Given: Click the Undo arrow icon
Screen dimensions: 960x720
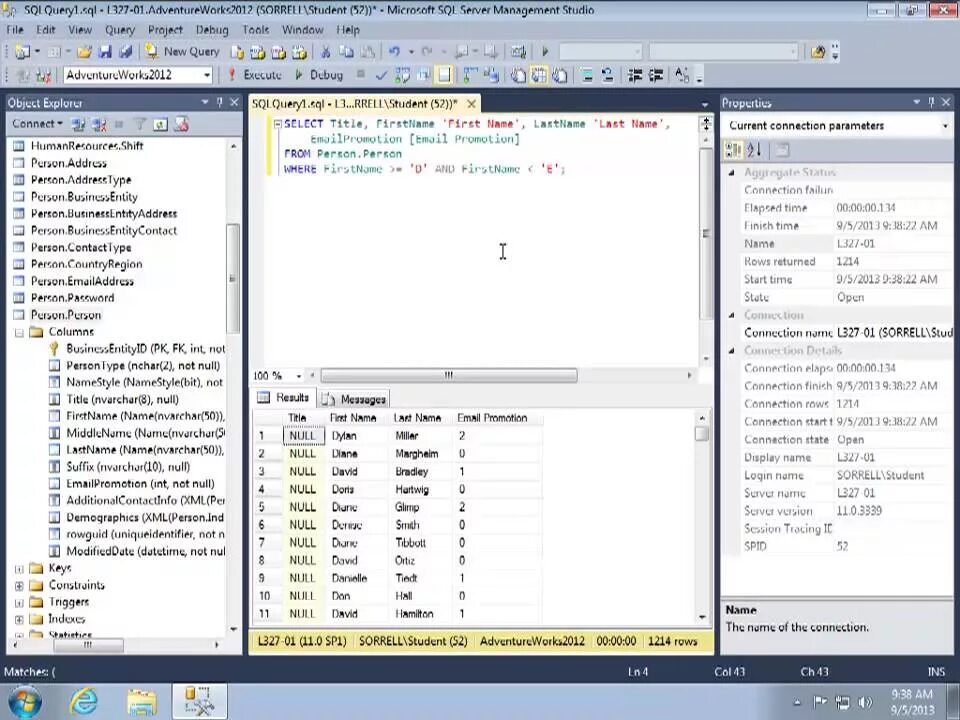Looking at the screenshot, I should point(394,52).
